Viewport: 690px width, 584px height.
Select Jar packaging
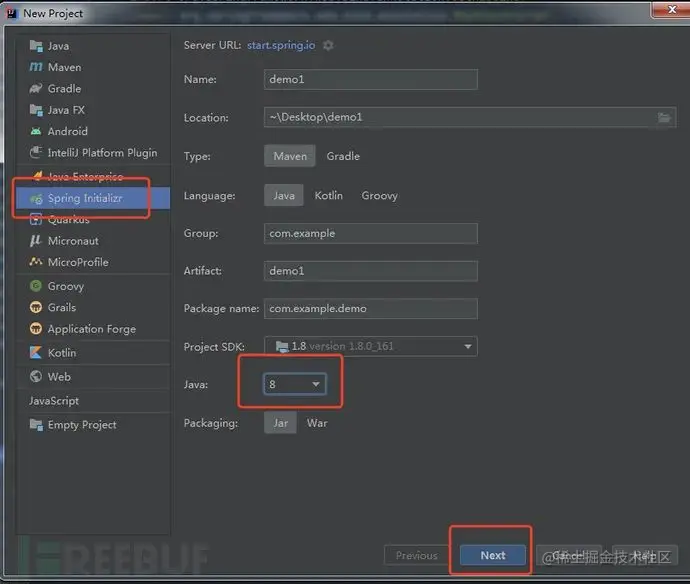pyautogui.click(x=280, y=423)
